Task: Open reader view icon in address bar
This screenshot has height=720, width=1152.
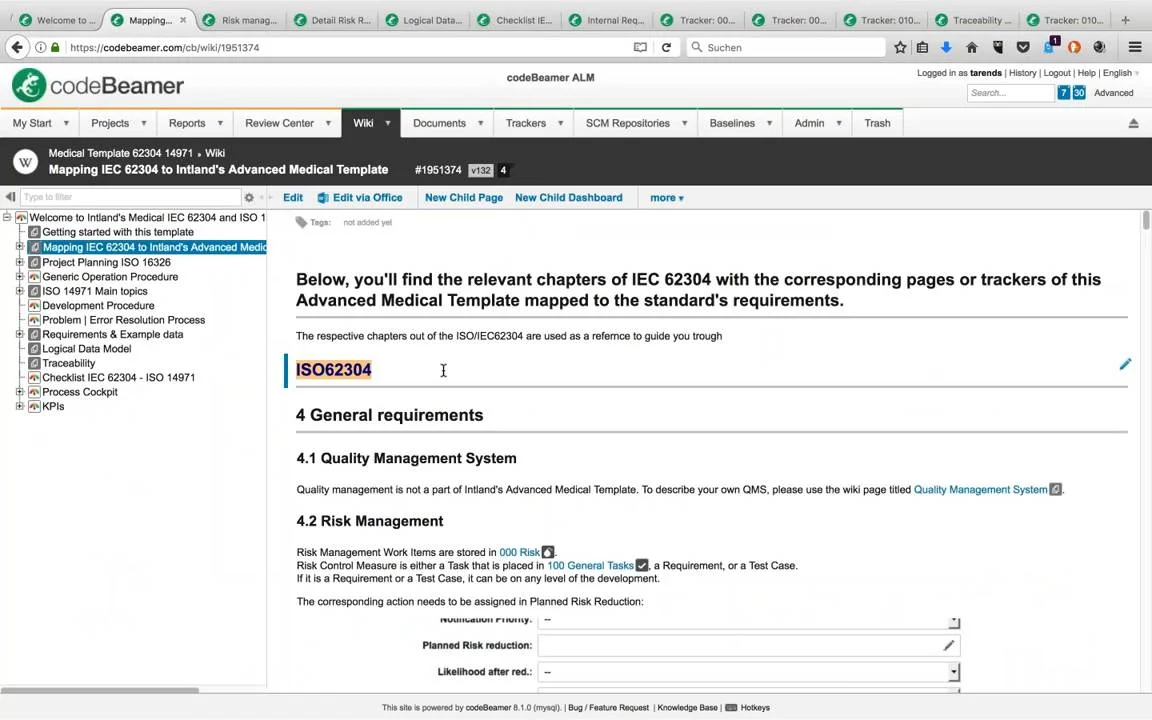Action: click(x=641, y=47)
